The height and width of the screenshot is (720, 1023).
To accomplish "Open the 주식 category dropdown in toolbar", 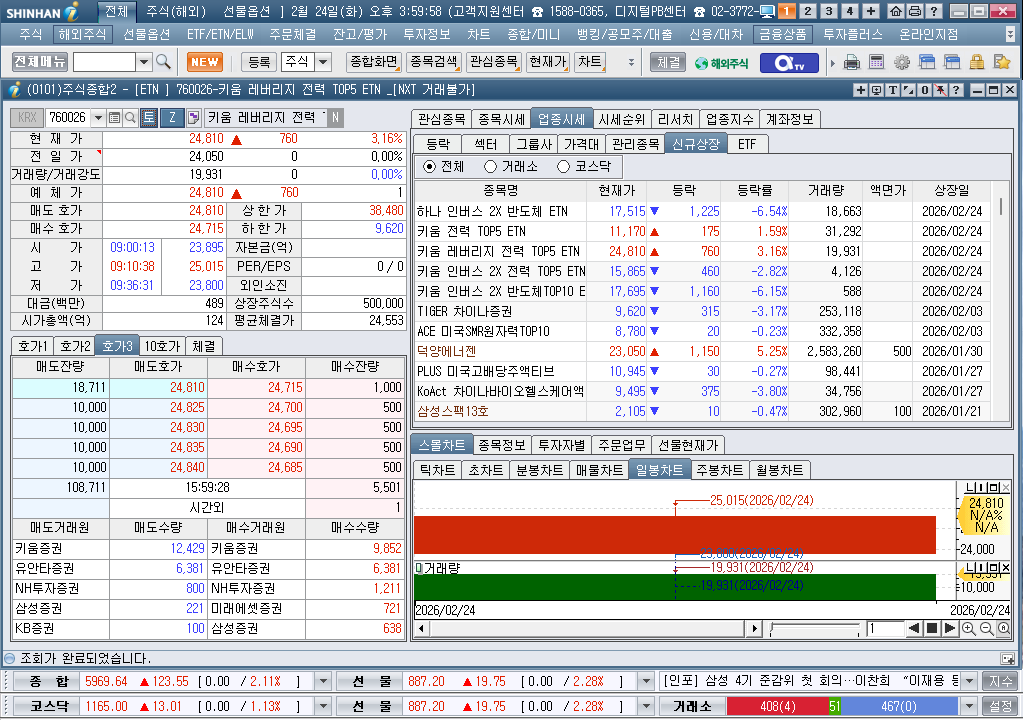I will click(x=324, y=62).
